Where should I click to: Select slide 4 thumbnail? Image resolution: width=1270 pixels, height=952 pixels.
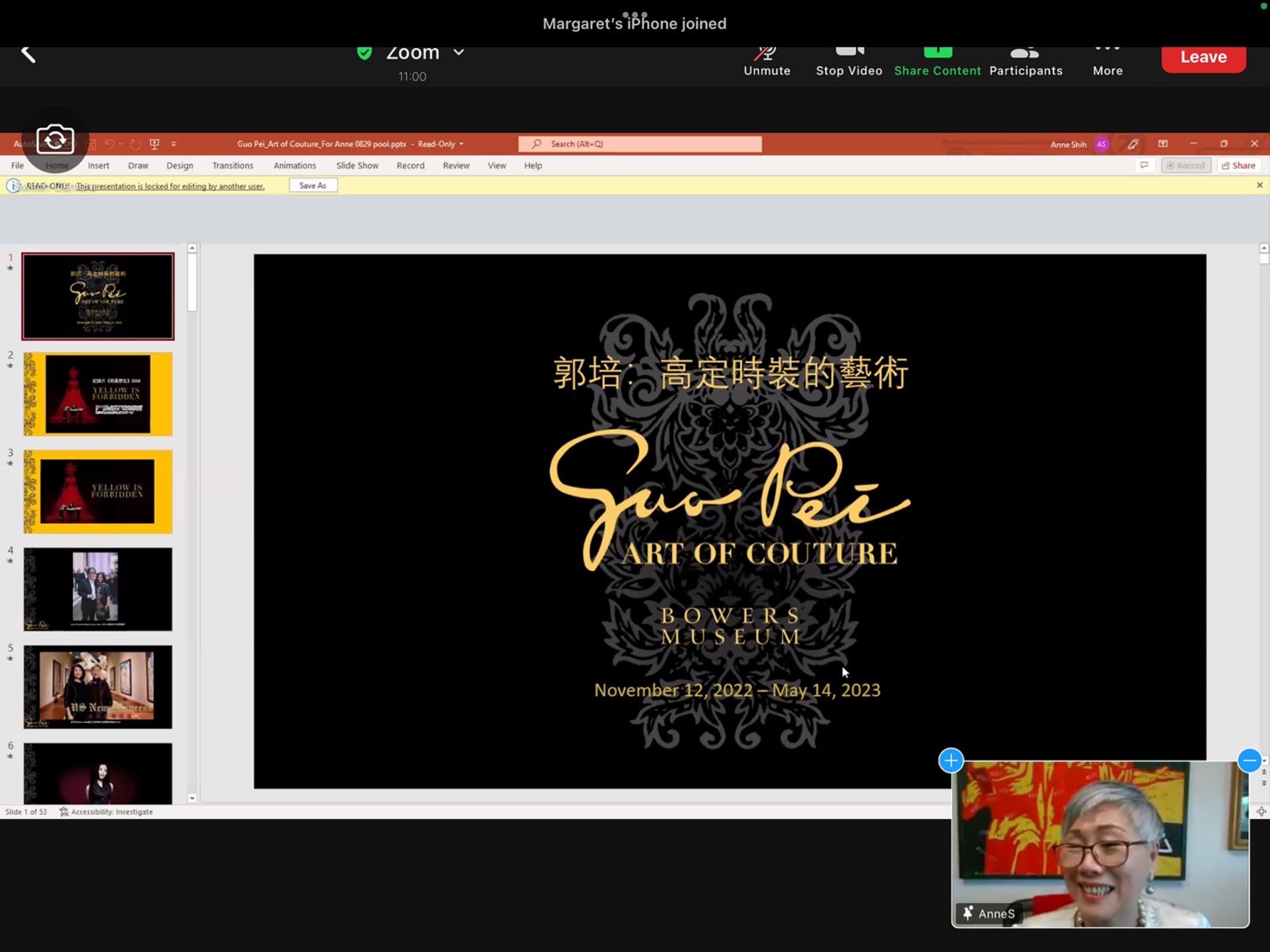[98, 589]
